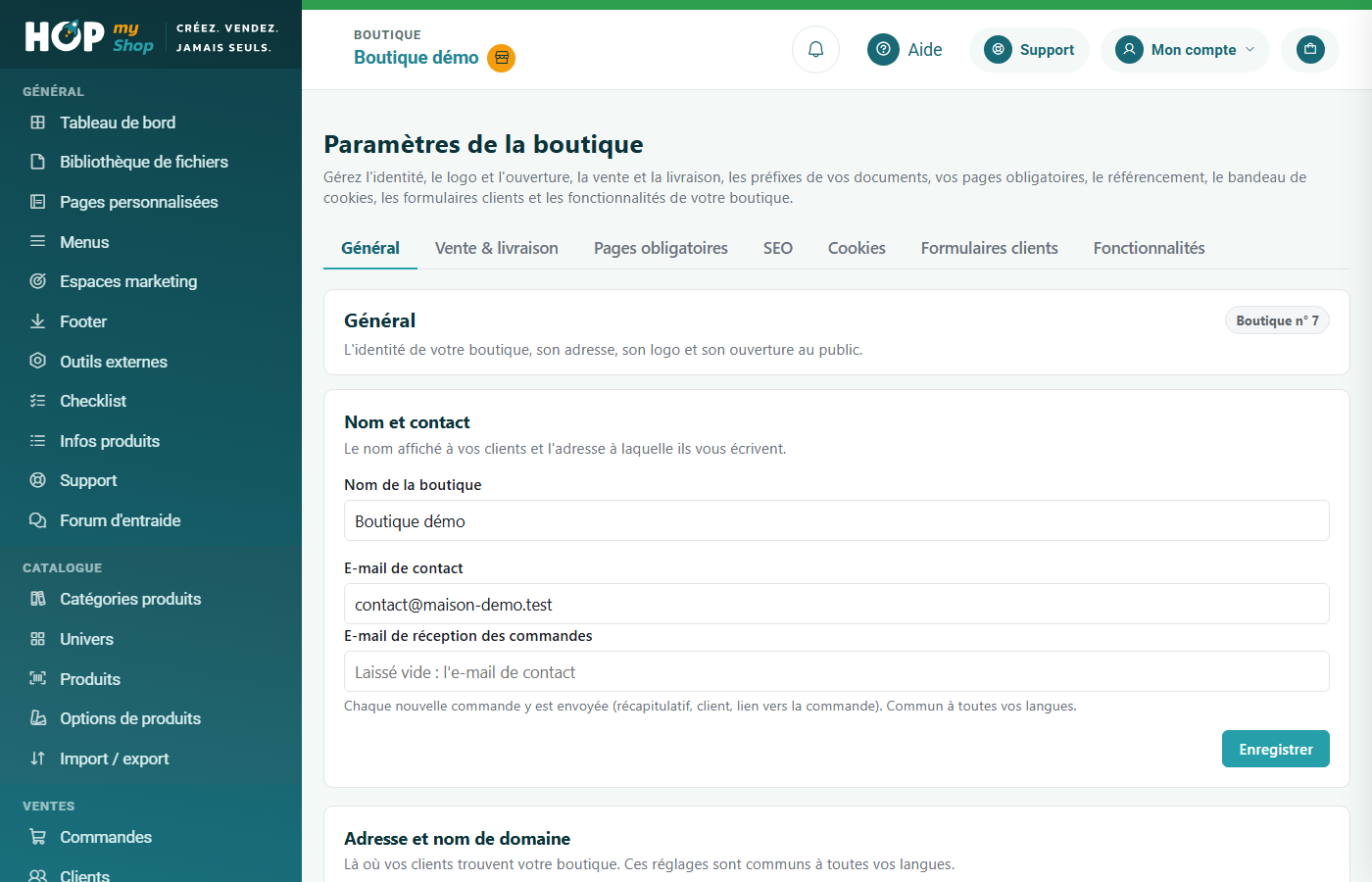Switch to the Fonctionnalités tab
The height and width of the screenshot is (882, 1372).
point(1150,248)
